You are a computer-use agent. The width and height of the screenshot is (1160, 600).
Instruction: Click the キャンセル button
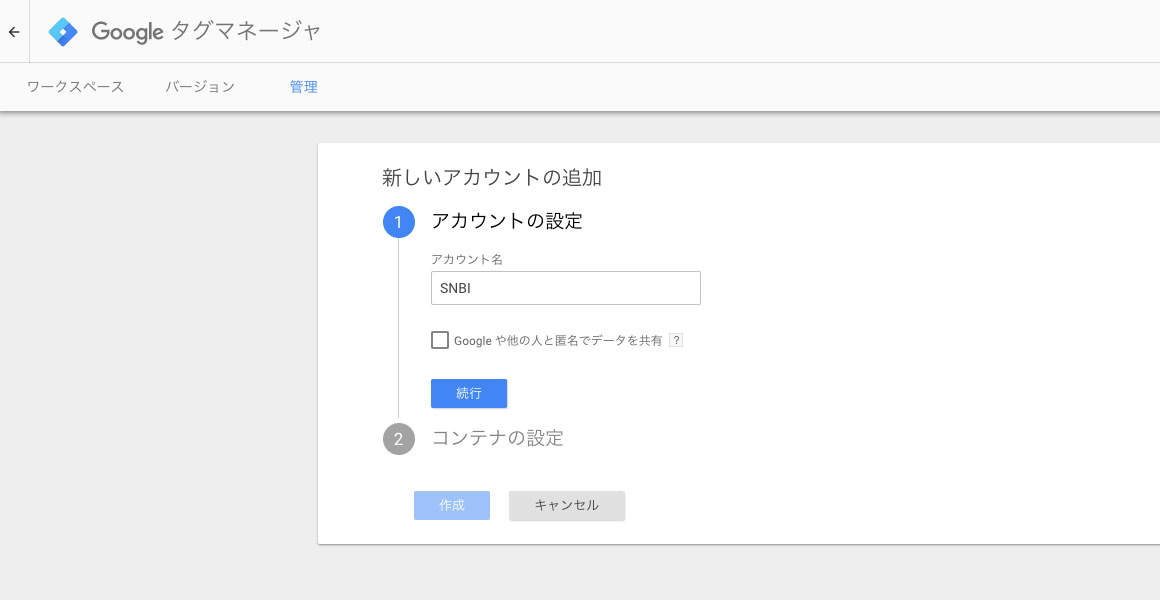click(x=567, y=506)
